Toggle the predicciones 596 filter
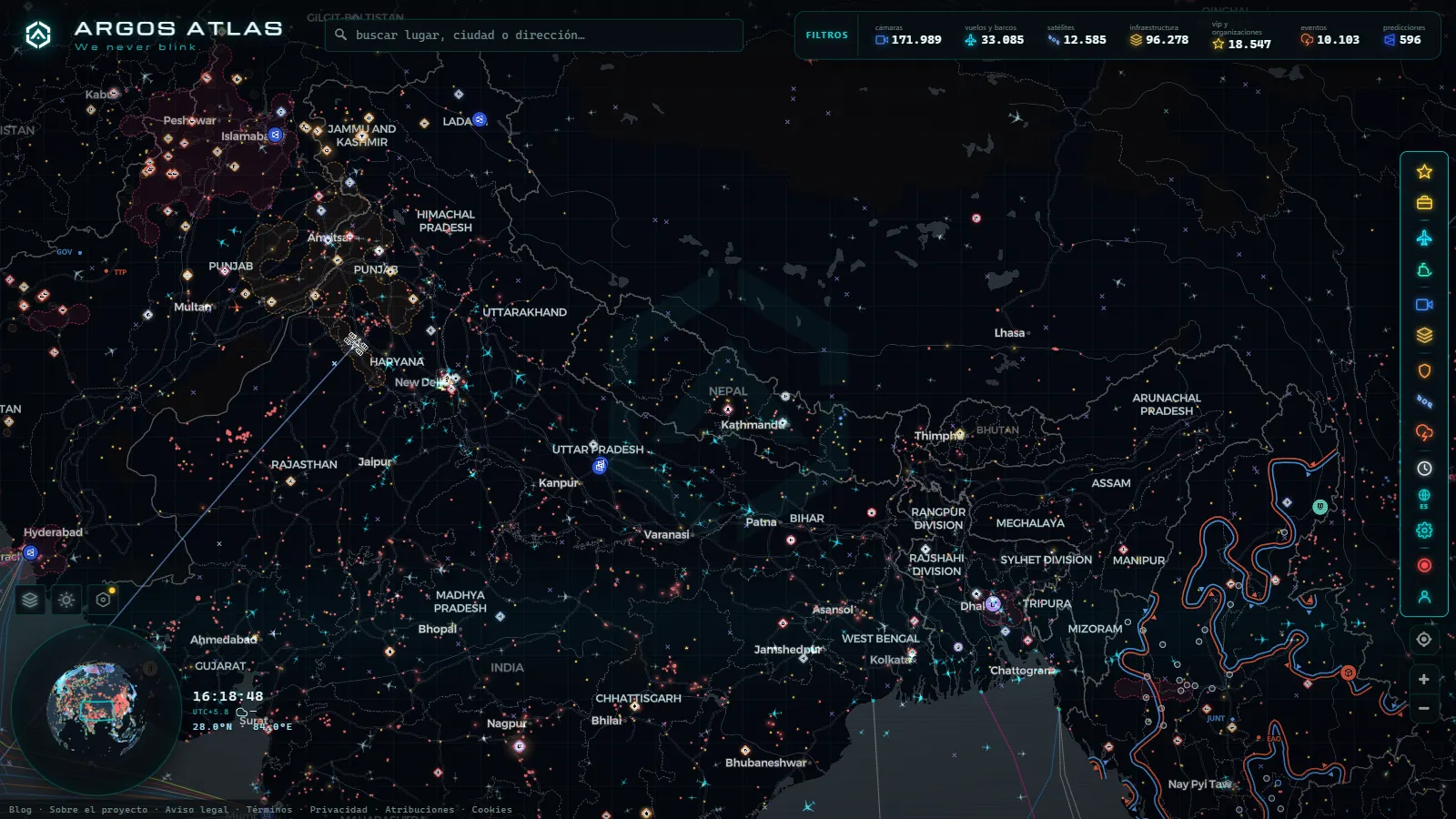This screenshot has width=1456, height=819. click(1403, 35)
